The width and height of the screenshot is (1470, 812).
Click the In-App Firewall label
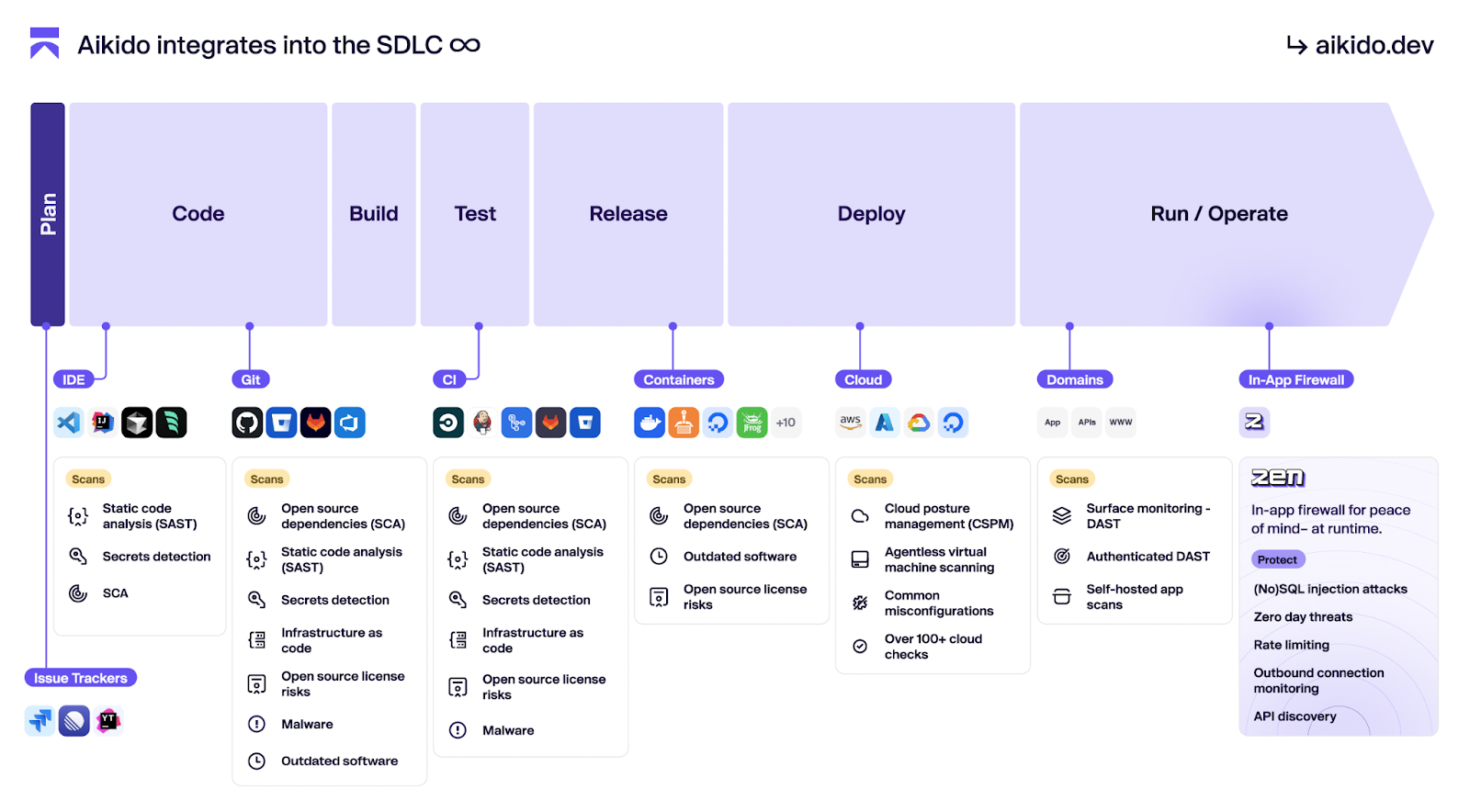click(x=1295, y=379)
